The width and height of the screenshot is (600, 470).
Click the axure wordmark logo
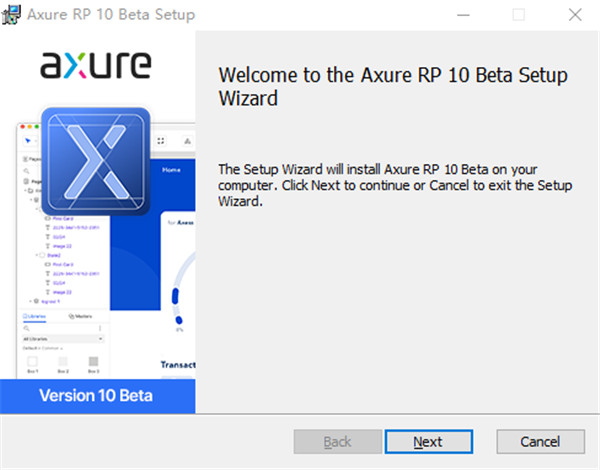point(96,65)
